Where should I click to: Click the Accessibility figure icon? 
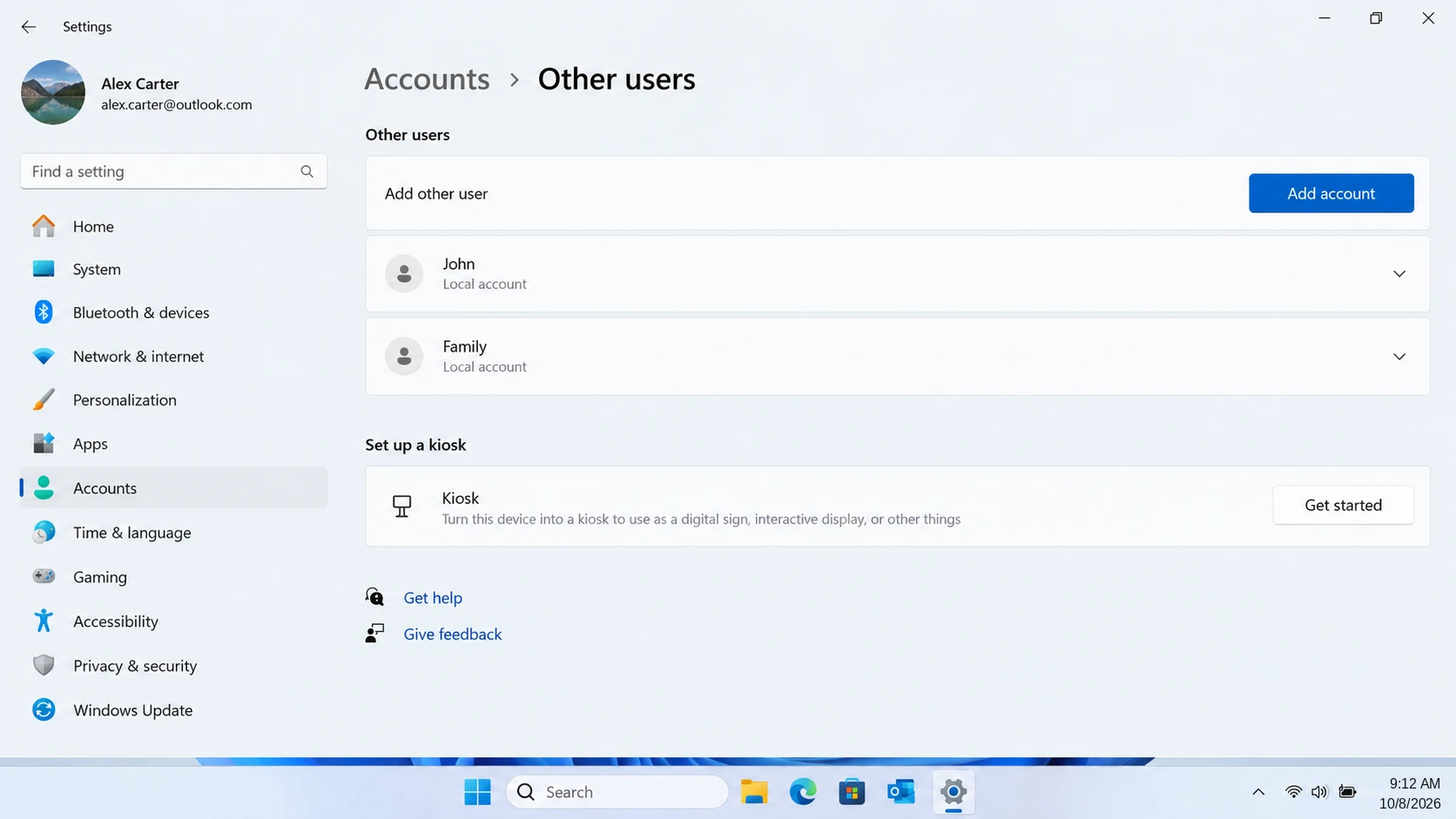coord(44,621)
